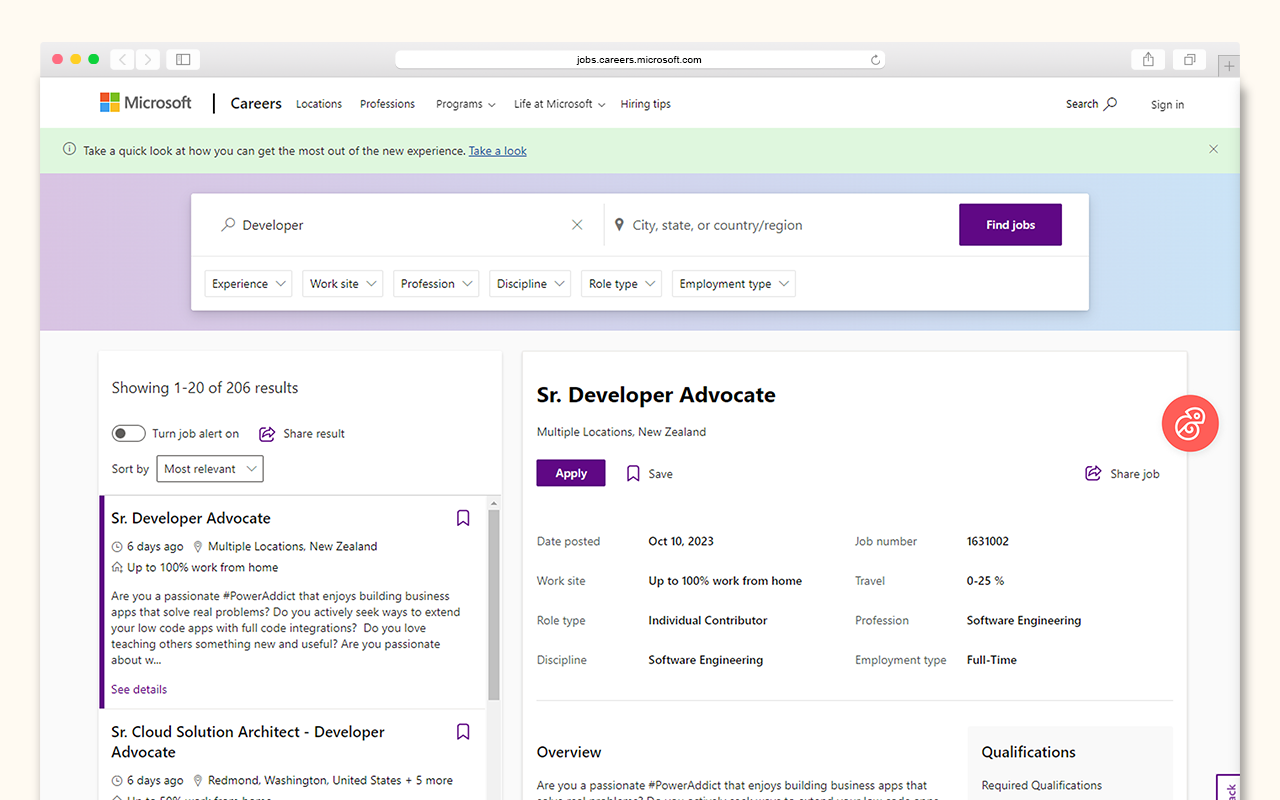Open the Sort by Most relevant dropdown

click(210, 469)
